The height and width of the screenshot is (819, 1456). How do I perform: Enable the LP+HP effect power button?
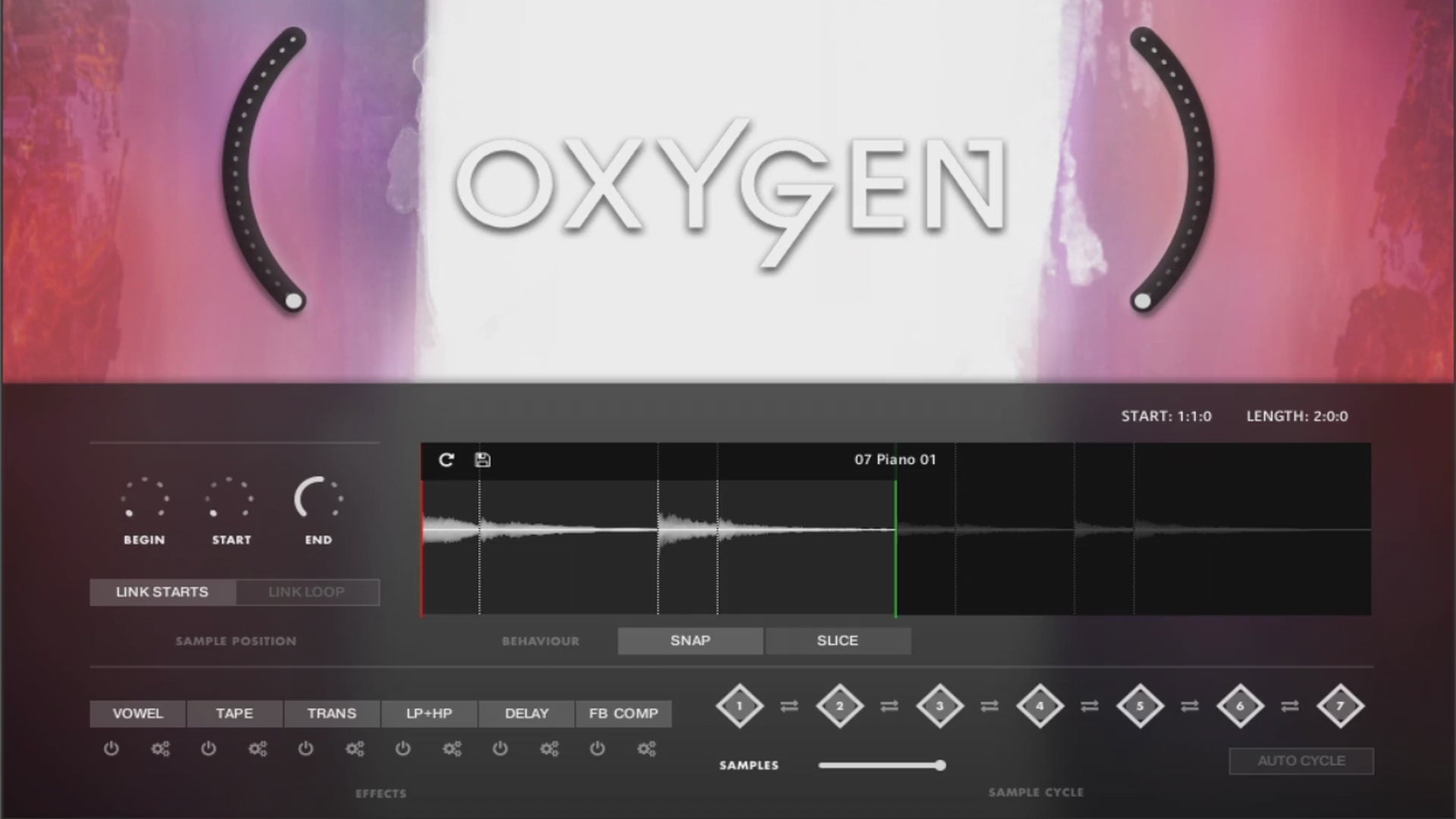pos(403,749)
